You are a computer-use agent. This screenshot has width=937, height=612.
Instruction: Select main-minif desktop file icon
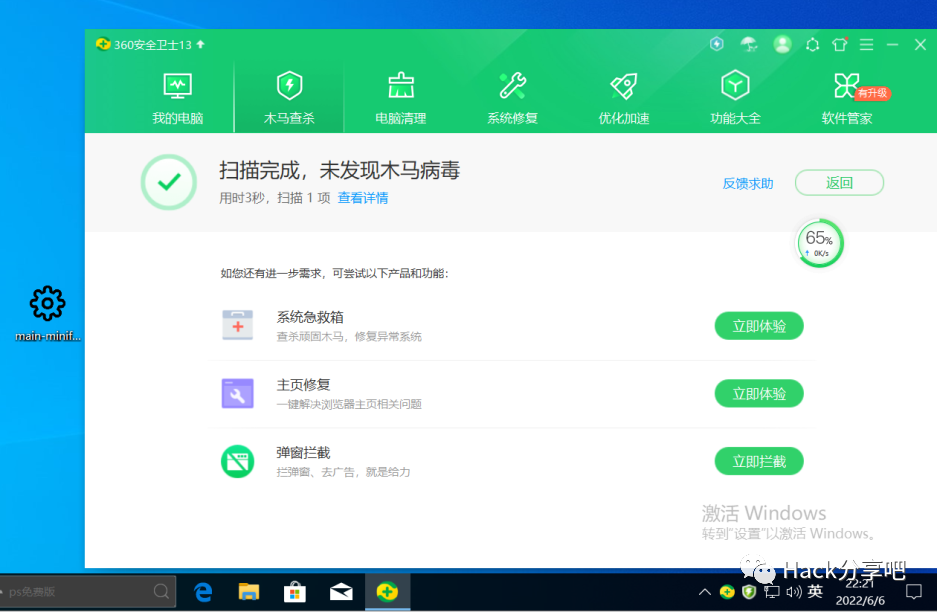coord(47,313)
